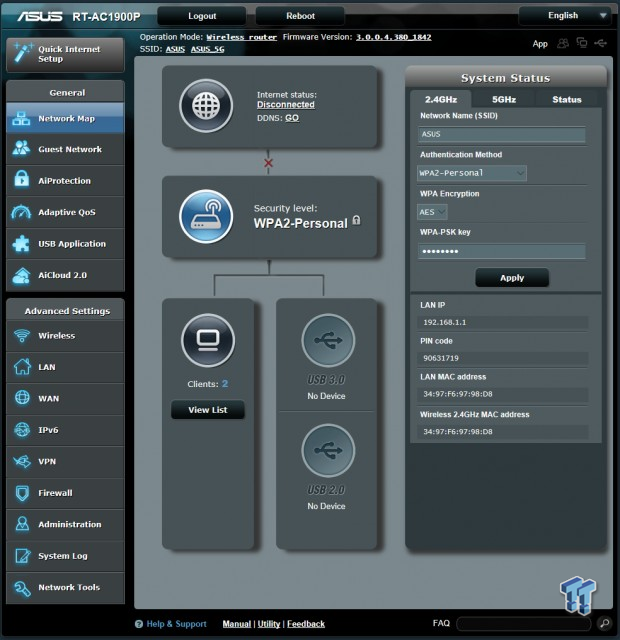Click the network clients monitor icon in header

coord(582,42)
